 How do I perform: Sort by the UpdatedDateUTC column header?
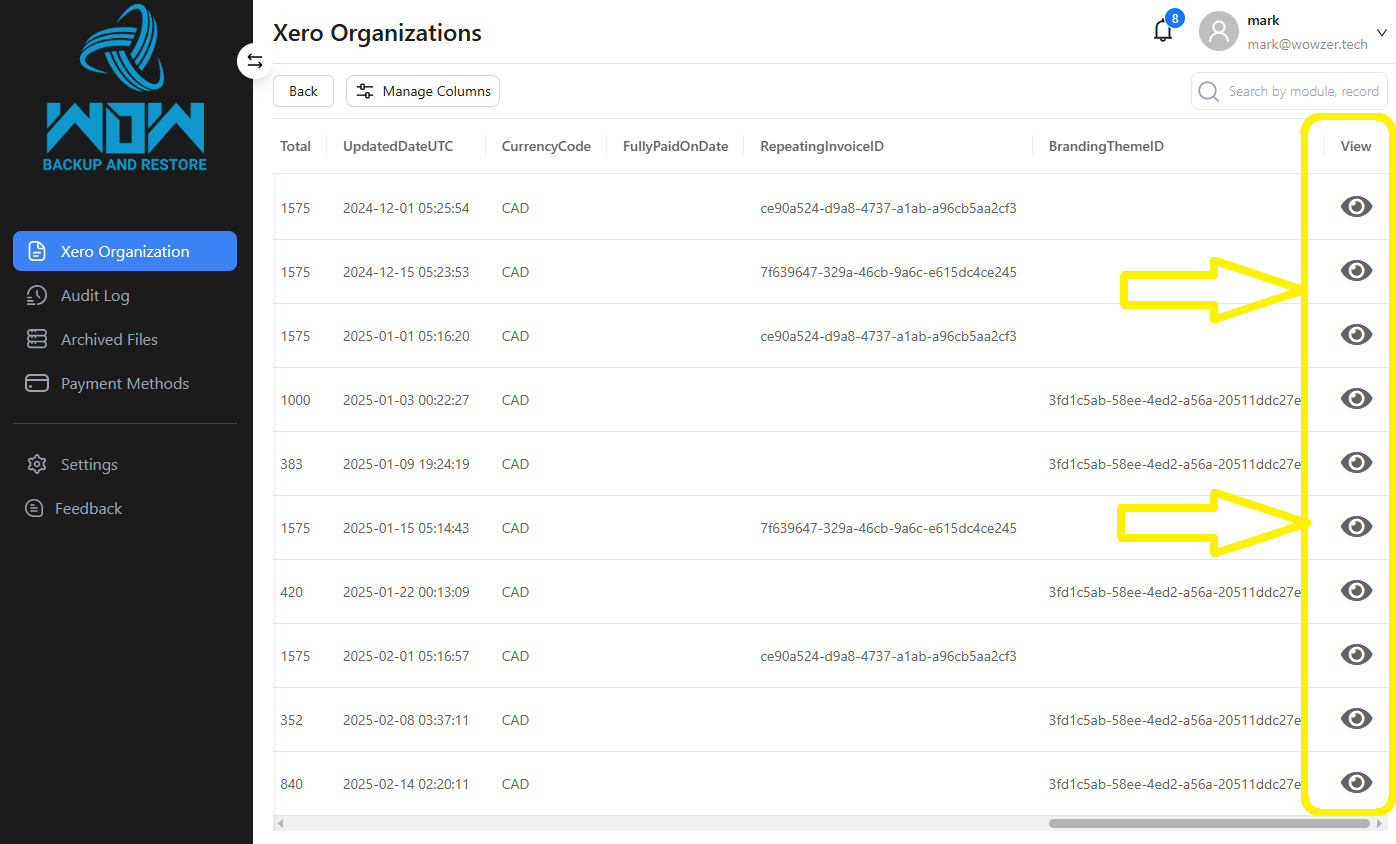[397, 146]
